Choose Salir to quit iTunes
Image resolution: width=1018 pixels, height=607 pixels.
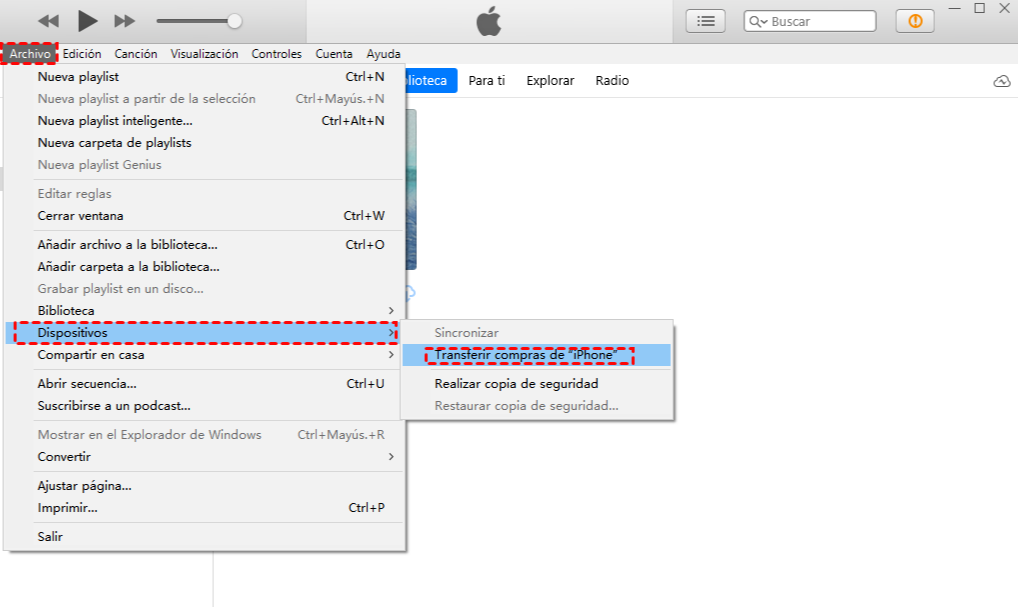(x=205, y=537)
